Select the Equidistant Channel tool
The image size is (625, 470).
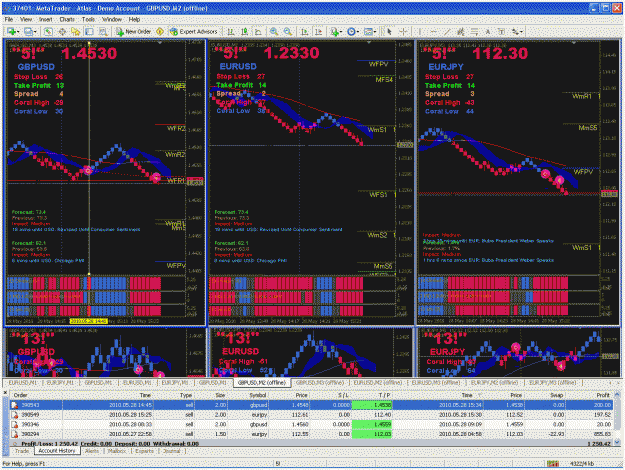[x=461, y=31]
